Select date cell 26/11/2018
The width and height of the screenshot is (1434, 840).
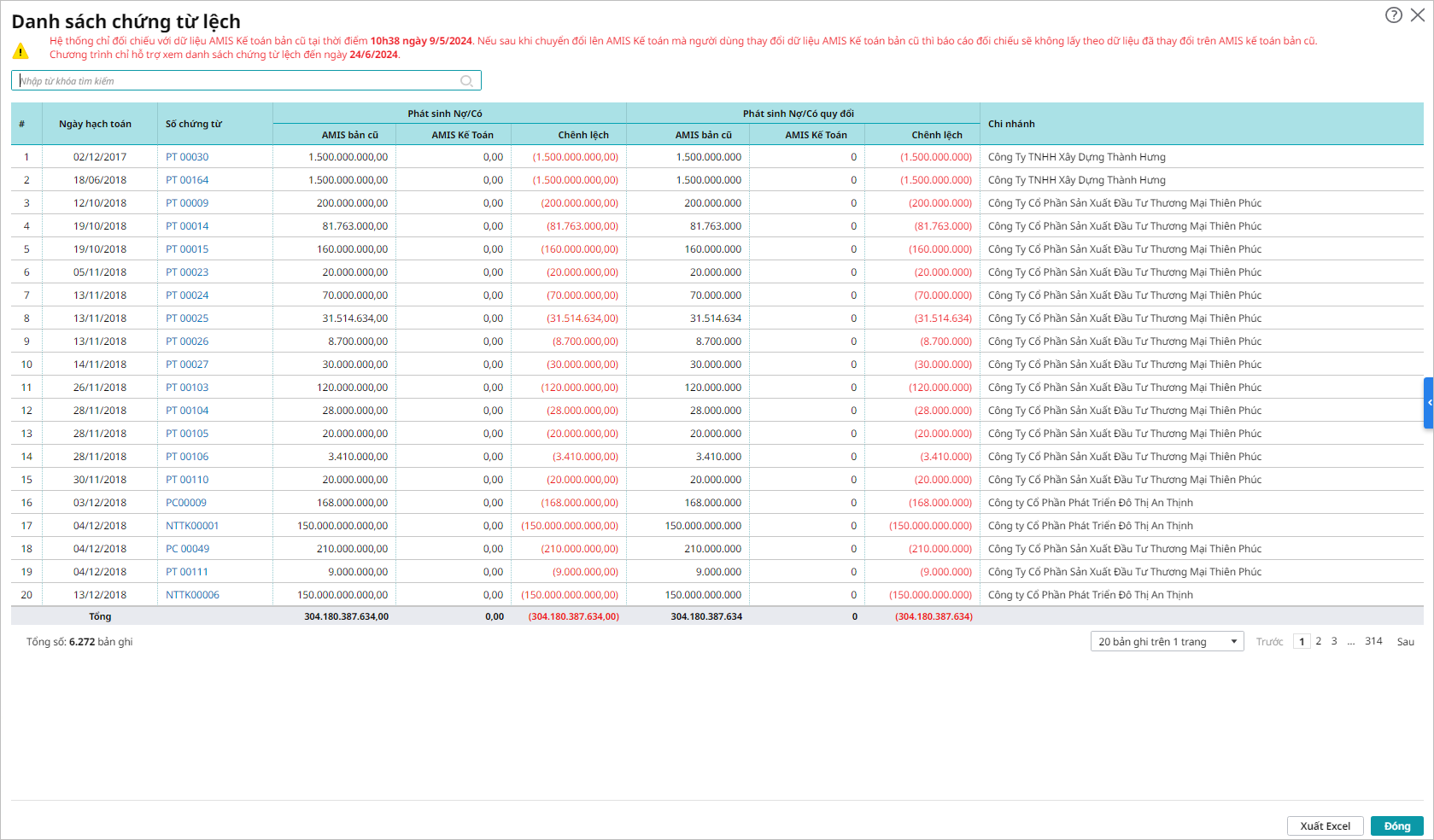click(100, 388)
